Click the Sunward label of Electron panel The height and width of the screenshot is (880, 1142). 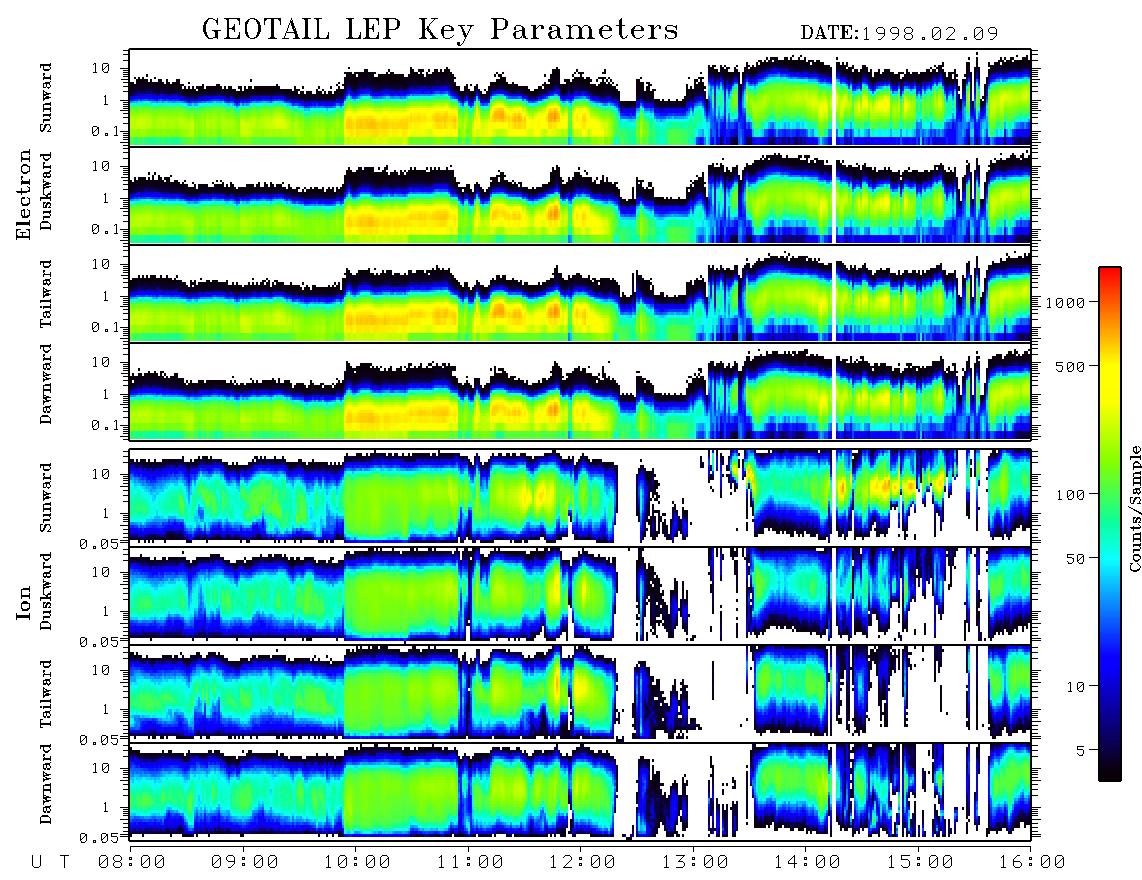(x=46, y=97)
